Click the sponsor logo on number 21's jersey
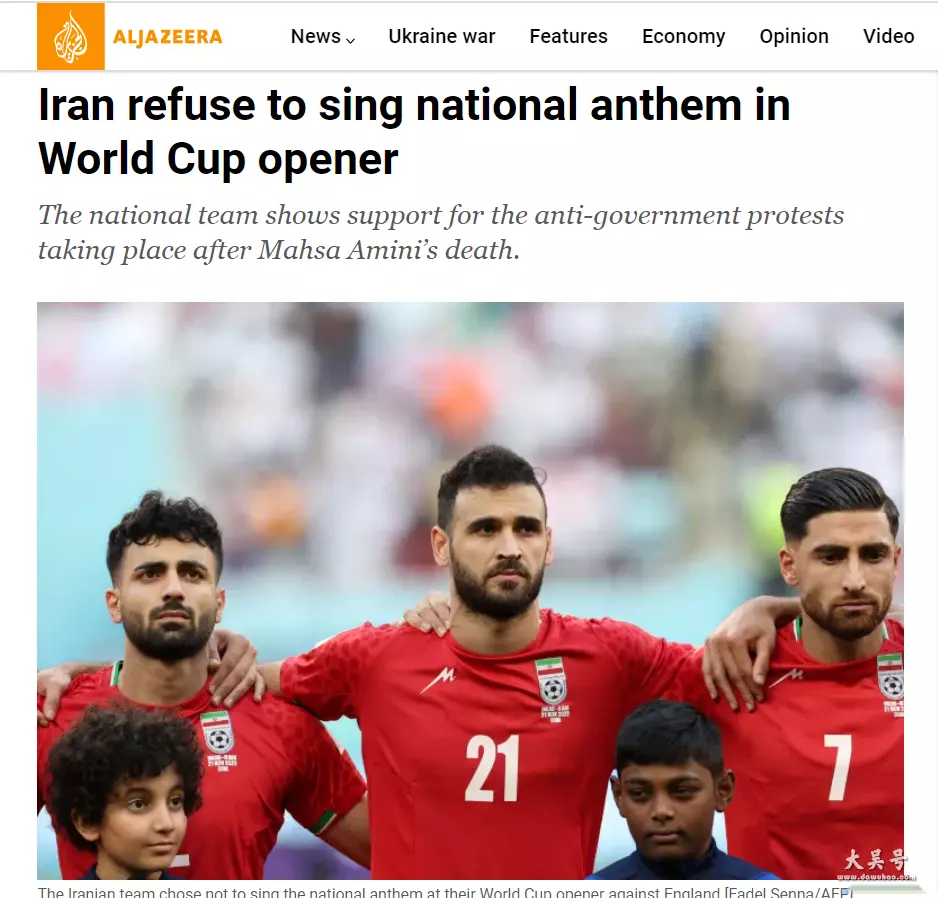This screenshot has height=898, width=938. [438, 680]
